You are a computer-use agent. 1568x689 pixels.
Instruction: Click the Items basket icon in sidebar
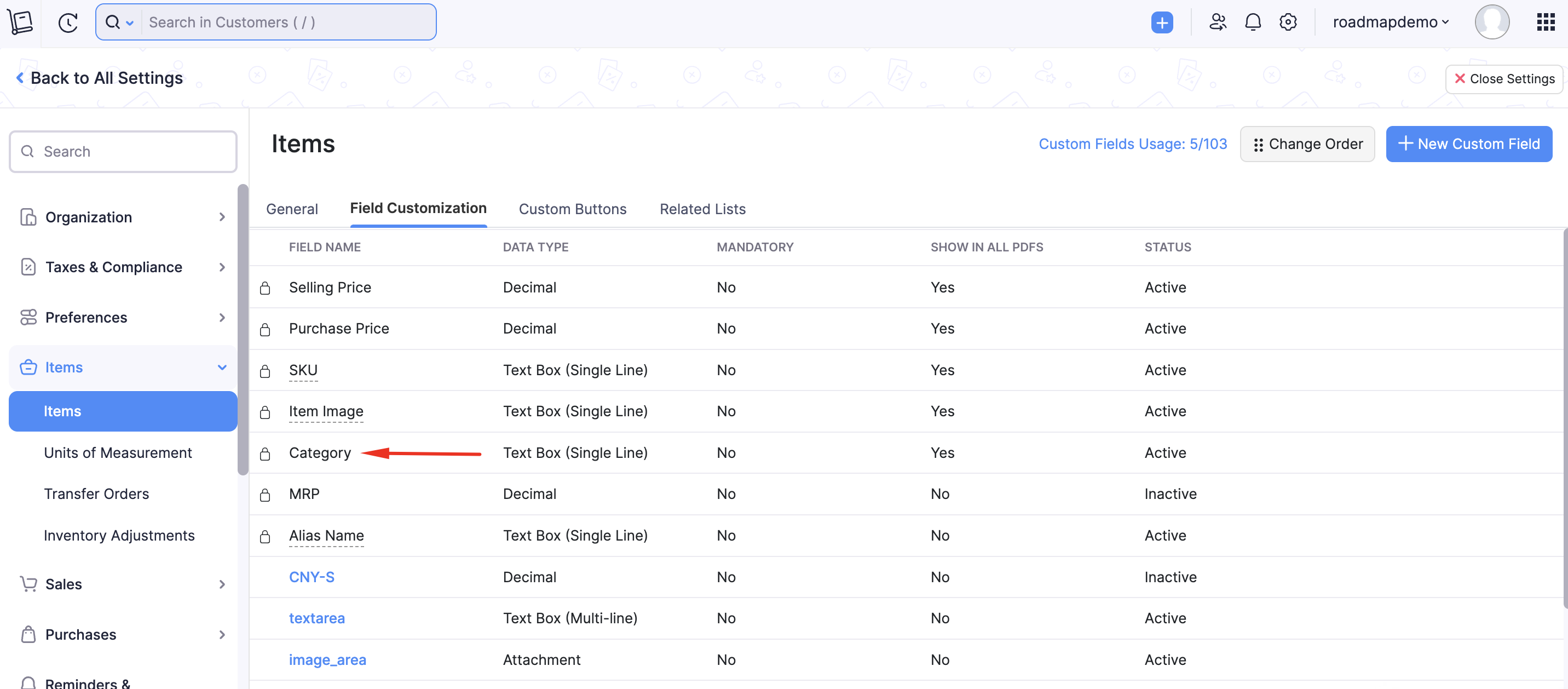point(28,368)
